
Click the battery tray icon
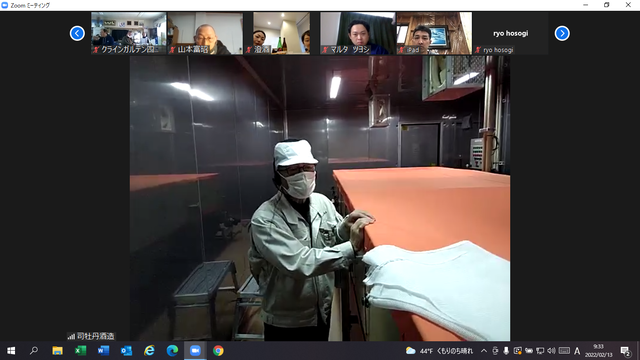tap(529, 351)
